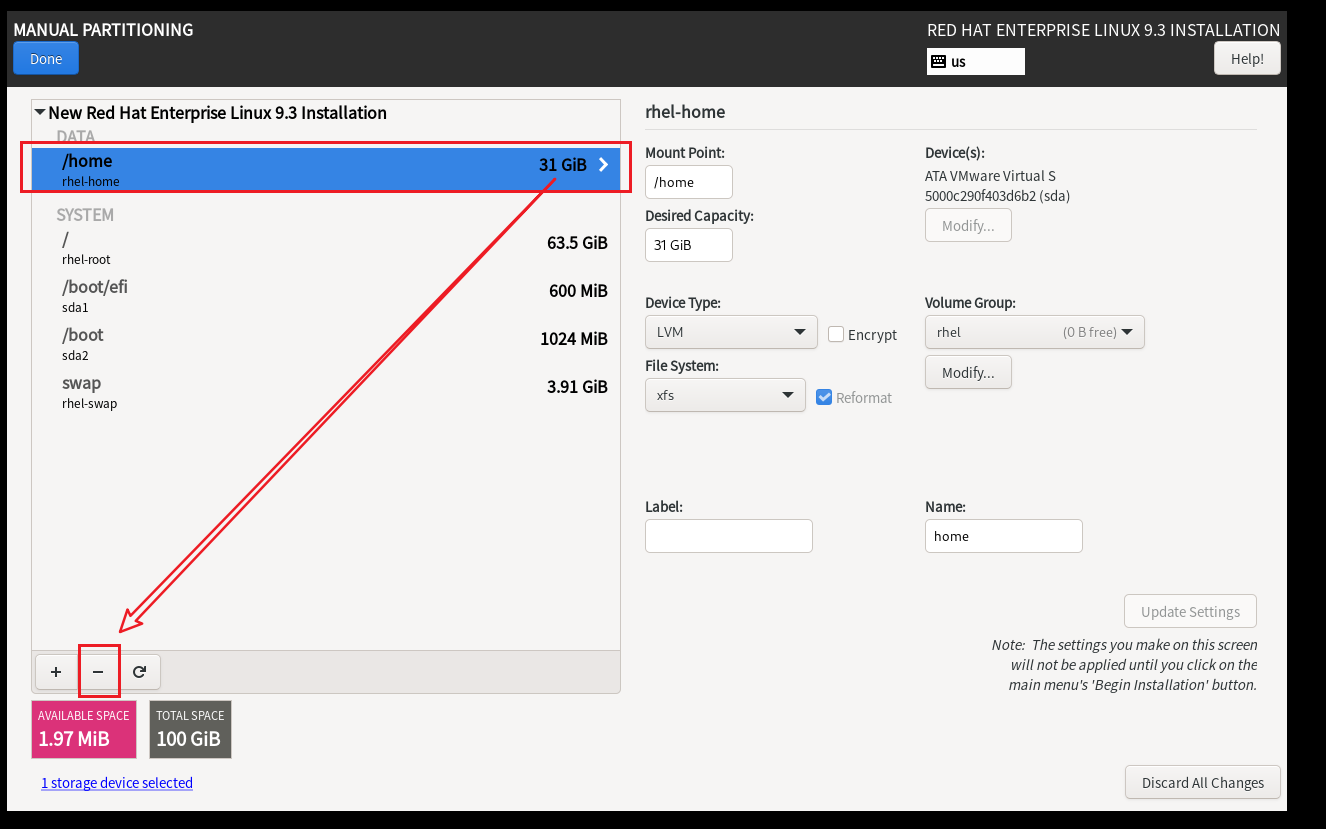The width and height of the screenshot is (1326, 829).
Task: Click the Update Settings button
Action: [x=1190, y=611]
